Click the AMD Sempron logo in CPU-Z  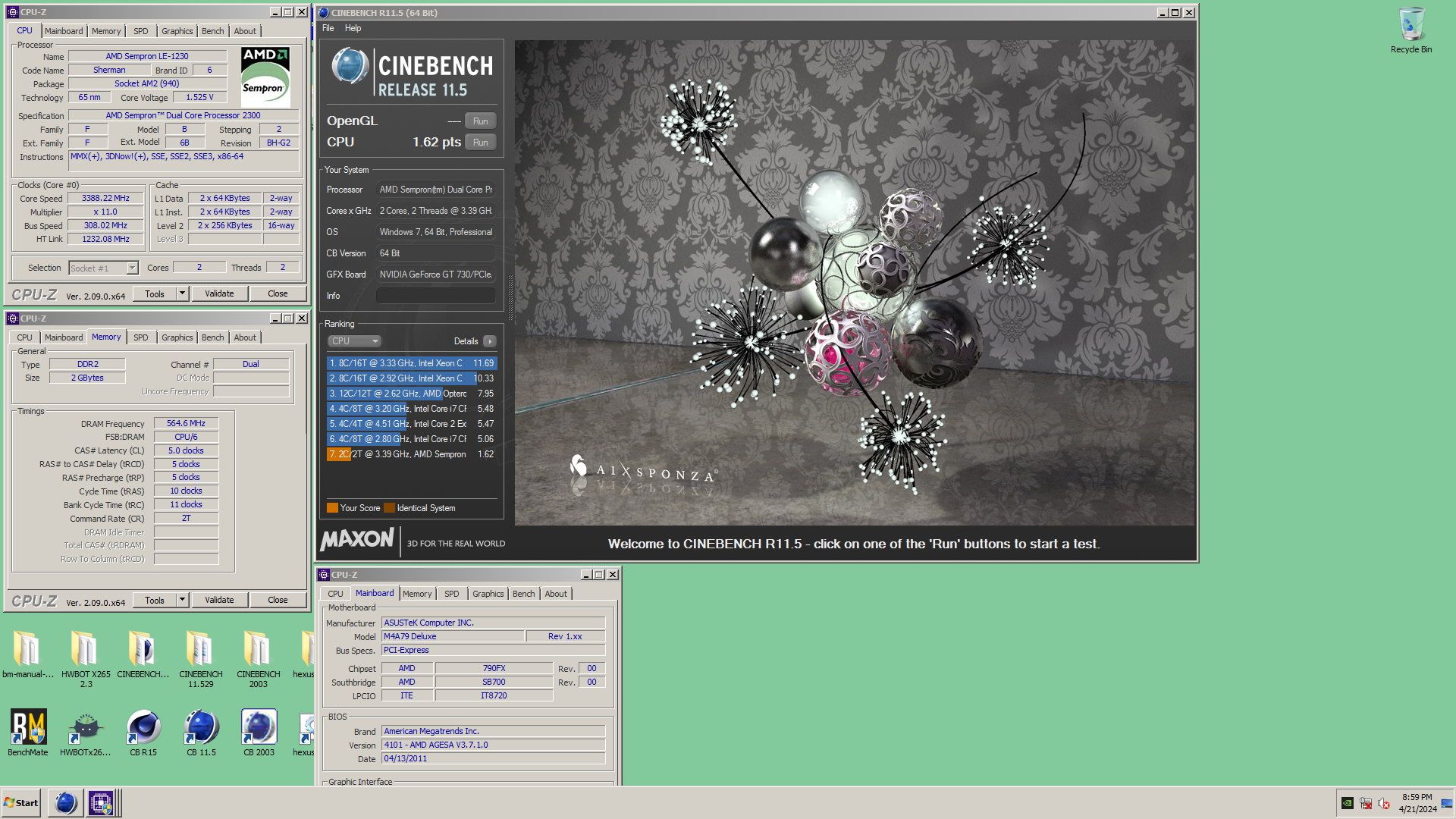pyautogui.click(x=265, y=77)
